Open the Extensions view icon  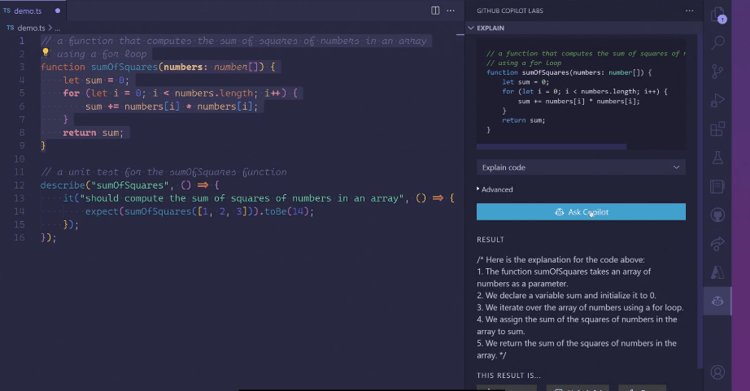click(717, 129)
